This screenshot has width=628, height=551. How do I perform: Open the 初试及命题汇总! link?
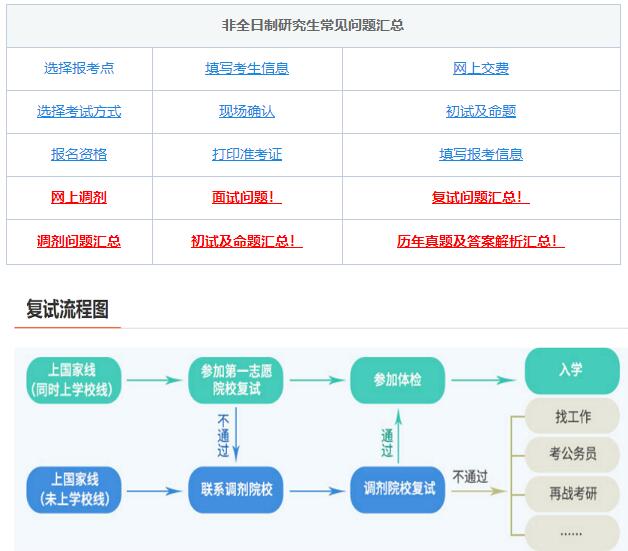coord(247,241)
